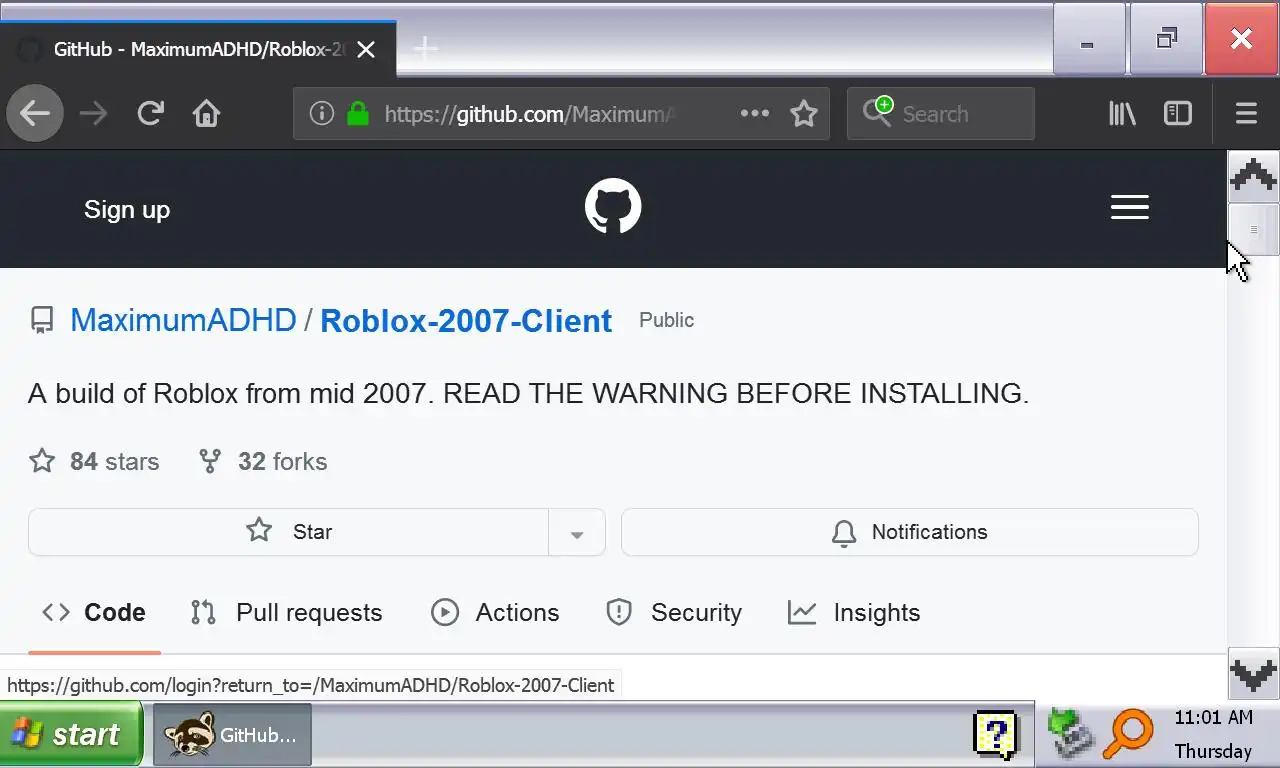1280x768 pixels.
Task: Toggle the browser sidebar view
Action: pyautogui.click(x=1178, y=113)
